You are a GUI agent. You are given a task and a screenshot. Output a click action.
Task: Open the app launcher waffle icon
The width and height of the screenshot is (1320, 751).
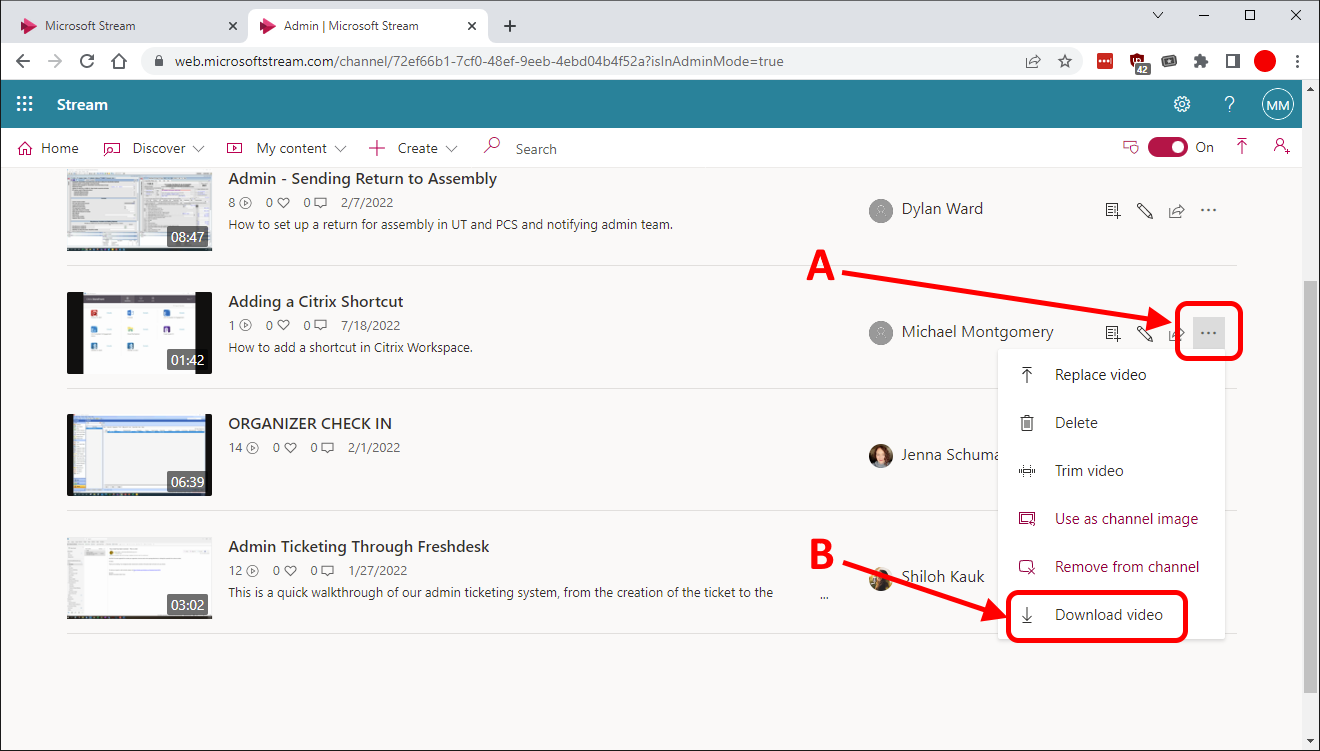click(25, 104)
